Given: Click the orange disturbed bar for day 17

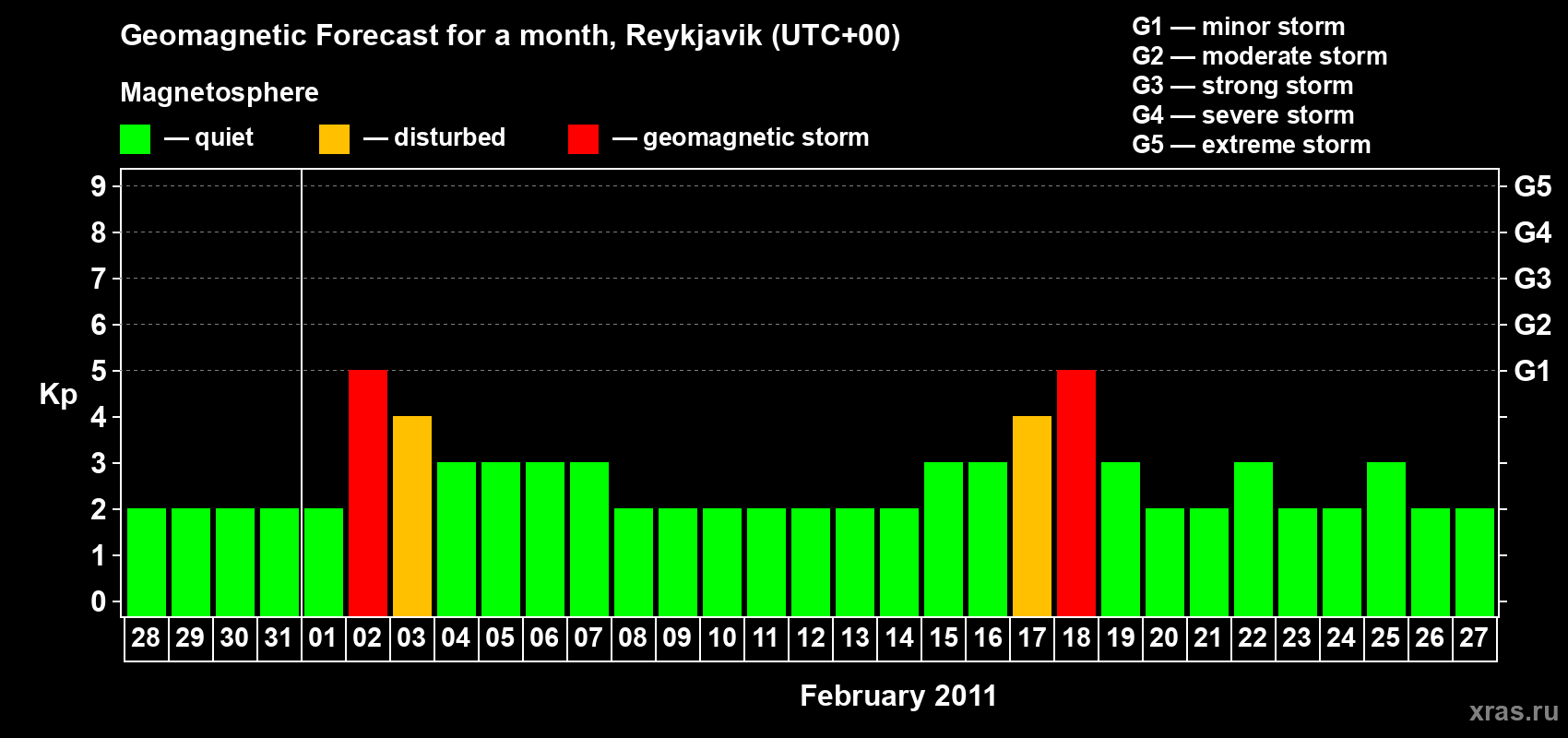Looking at the screenshot, I should [x=1032, y=516].
